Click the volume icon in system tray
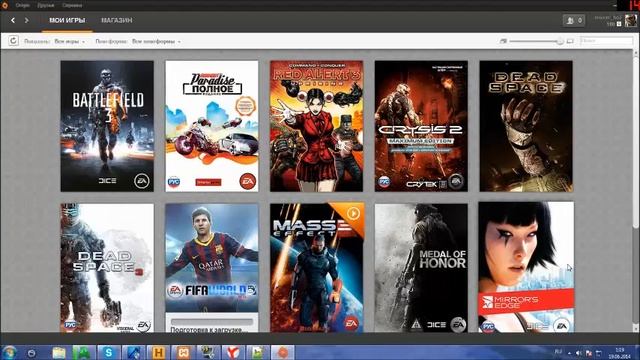640x360 pixels. (x=579, y=353)
